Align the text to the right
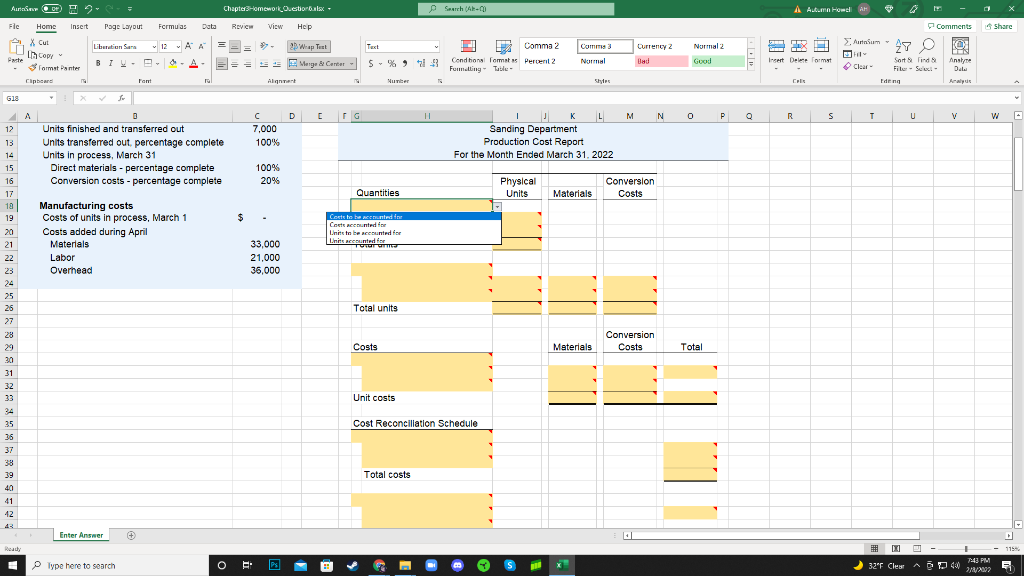The width and height of the screenshot is (1024, 576). (248, 63)
